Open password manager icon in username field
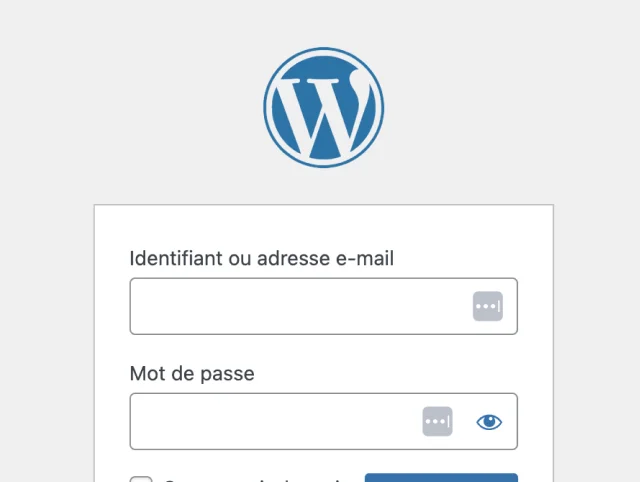Viewport: 640px width, 482px height. [487, 306]
